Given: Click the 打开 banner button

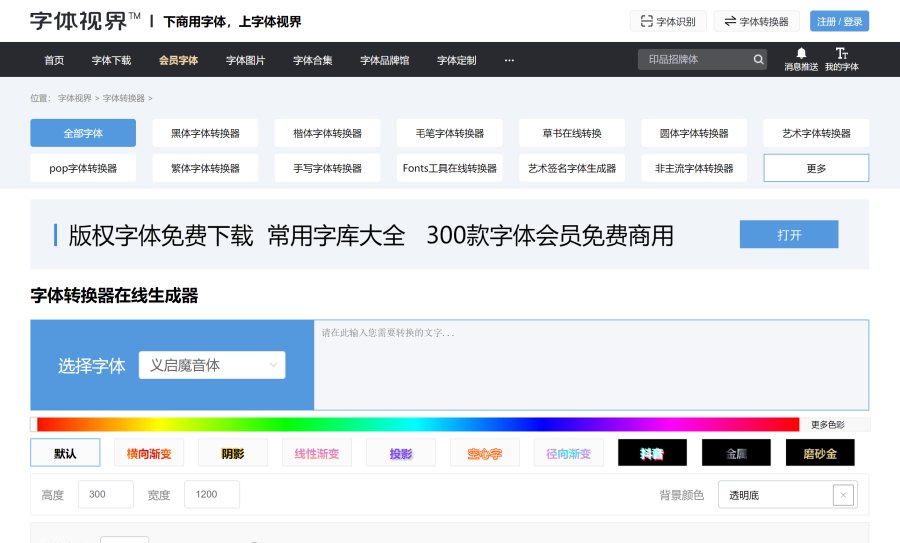Looking at the screenshot, I should pyautogui.click(x=789, y=235).
